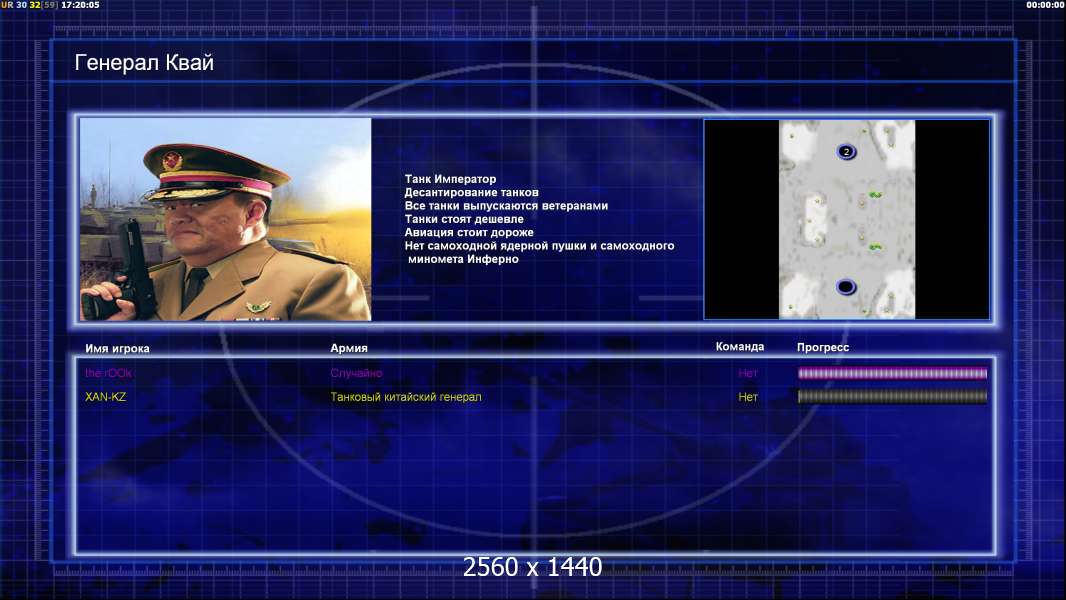Click the pink loading progress bar
Image resolution: width=1066 pixels, height=600 pixels.
pyautogui.click(x=892, y=373)
